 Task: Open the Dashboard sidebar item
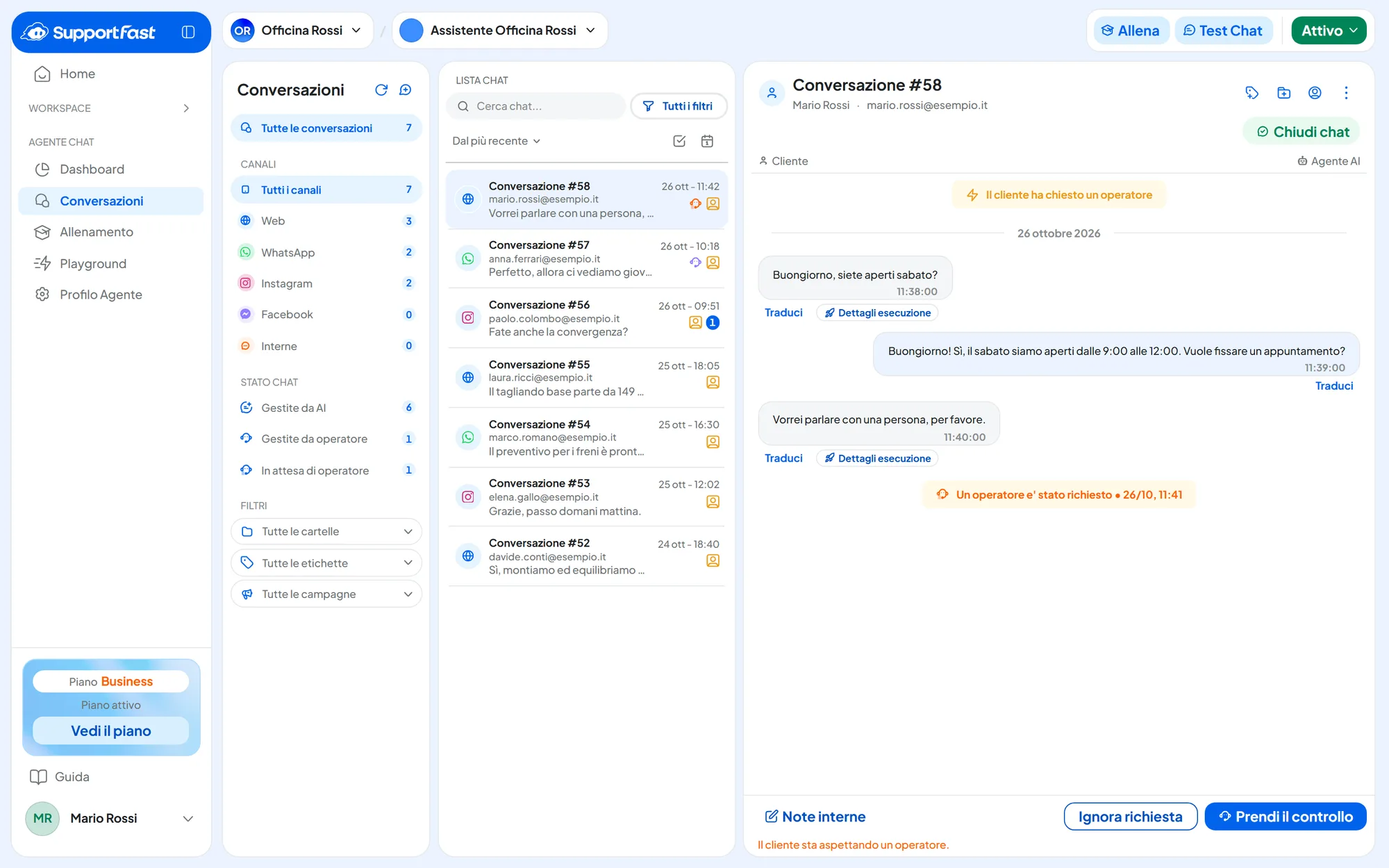(x=111, y=169)
